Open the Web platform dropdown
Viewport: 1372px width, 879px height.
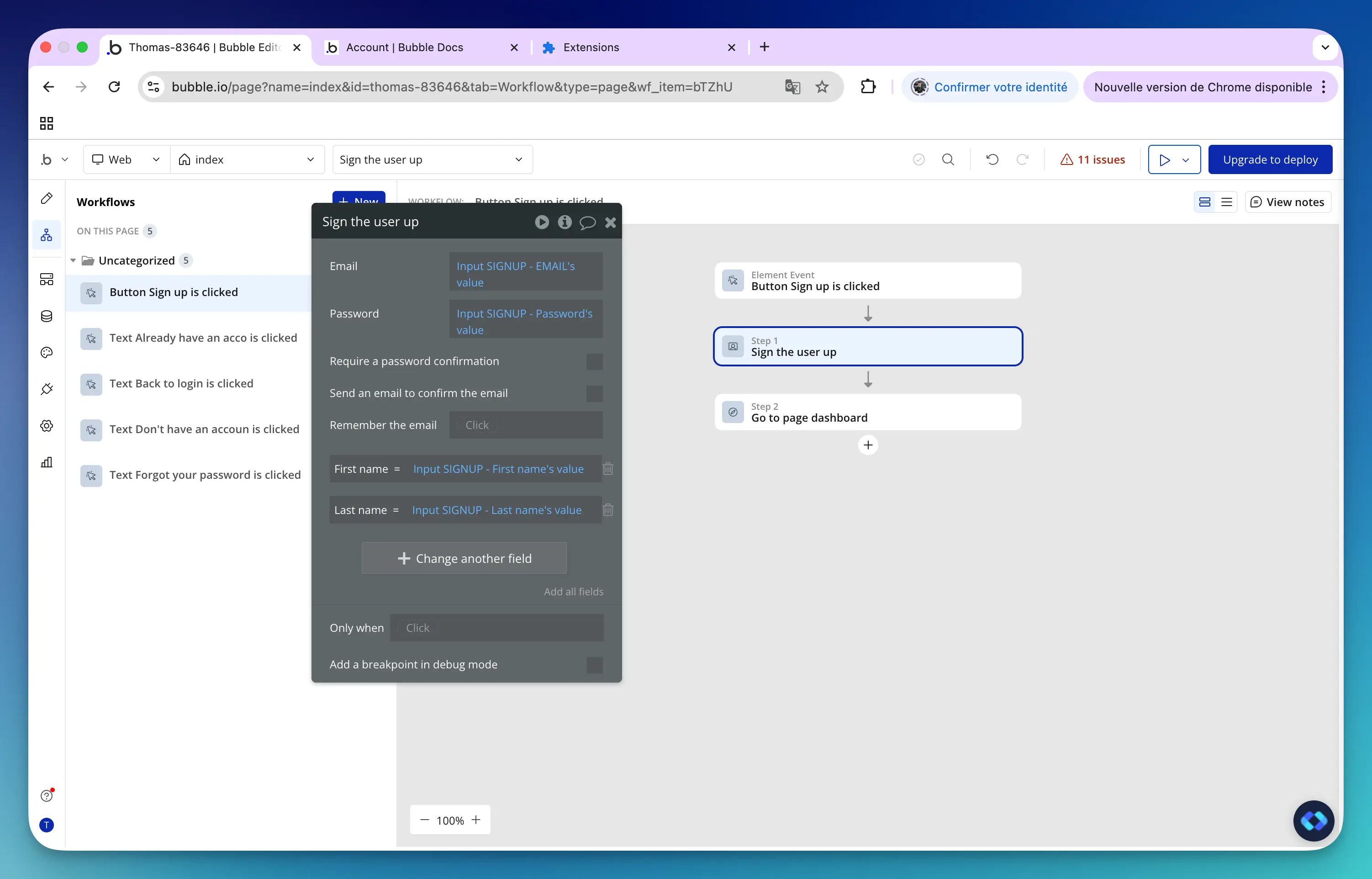coord(127,160)
